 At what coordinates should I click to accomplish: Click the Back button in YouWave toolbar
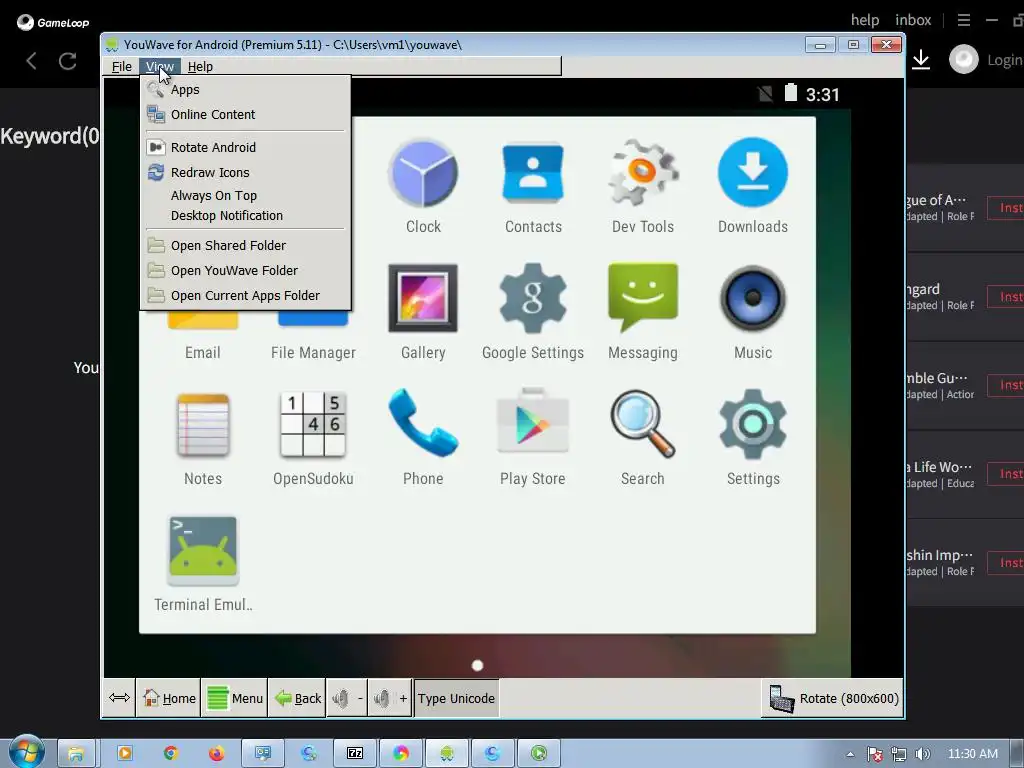[x=297, y=698]
